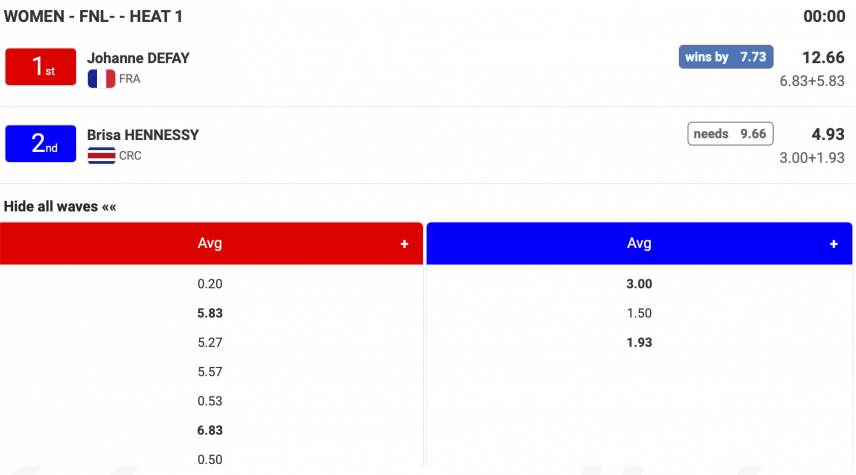Expand blue Avg column with plus icon
Image resolution: width=856 pixels, height=475 pixels.
(833, 244)
